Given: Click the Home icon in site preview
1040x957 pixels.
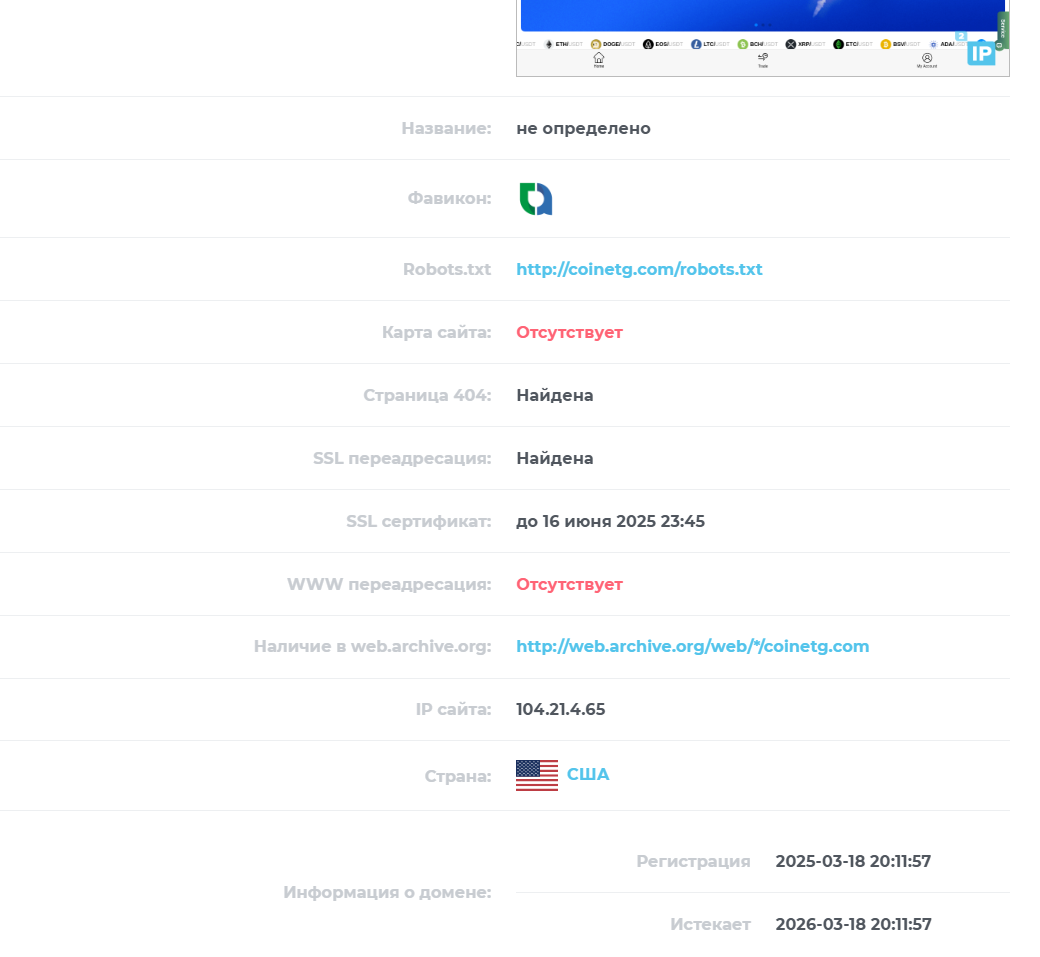Looking at the screenshot, I should pyautogui.click(x=598, y=58).
